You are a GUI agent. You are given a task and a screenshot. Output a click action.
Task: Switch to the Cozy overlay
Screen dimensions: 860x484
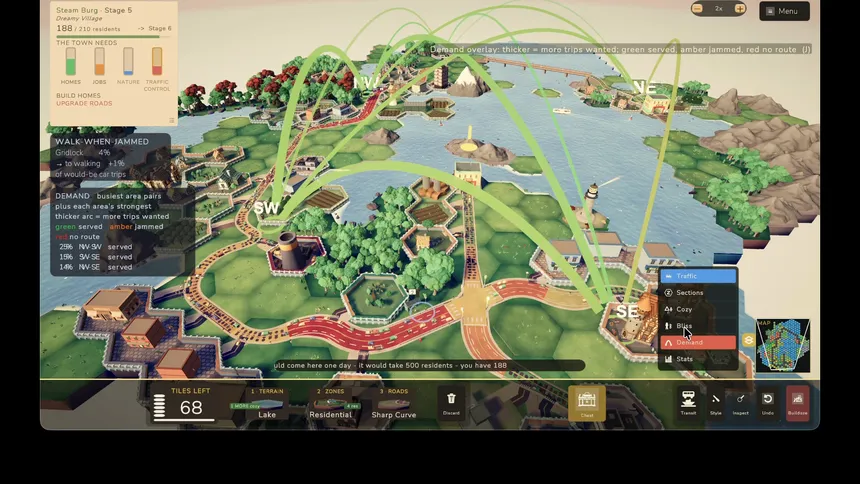[x=698, y=309]
